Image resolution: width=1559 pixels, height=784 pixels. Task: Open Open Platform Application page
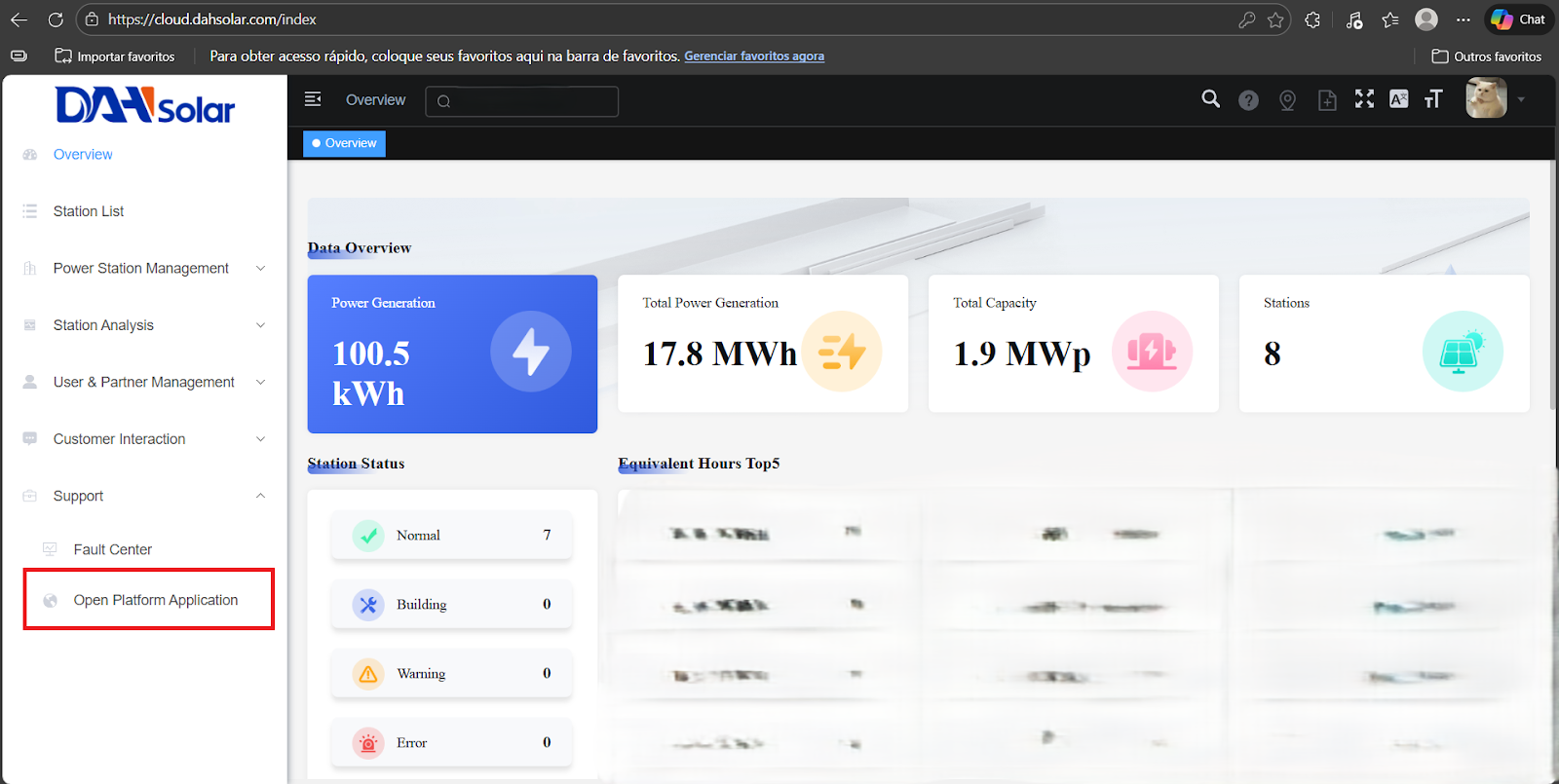pyautogui.click(x=155, y=600)
